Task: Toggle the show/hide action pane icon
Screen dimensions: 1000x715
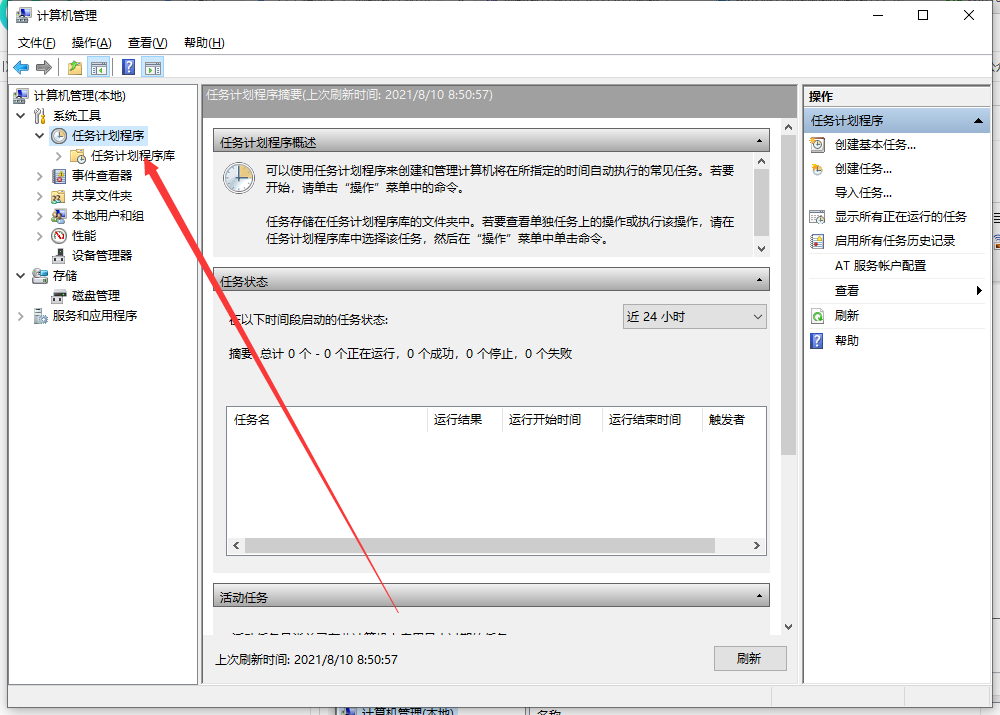Action: coord(153,67)
